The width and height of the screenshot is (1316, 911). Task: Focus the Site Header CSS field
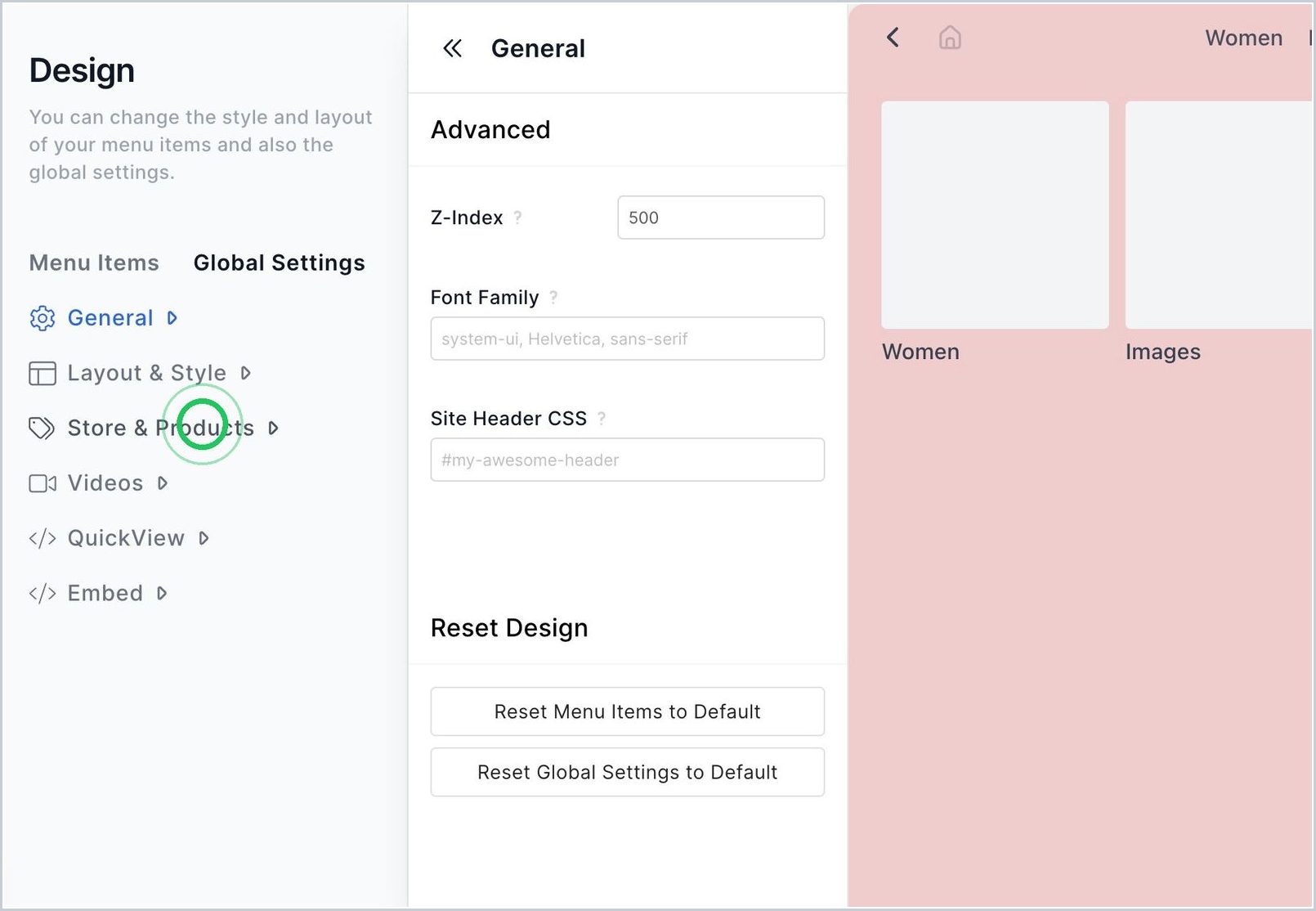click(628, 460)
